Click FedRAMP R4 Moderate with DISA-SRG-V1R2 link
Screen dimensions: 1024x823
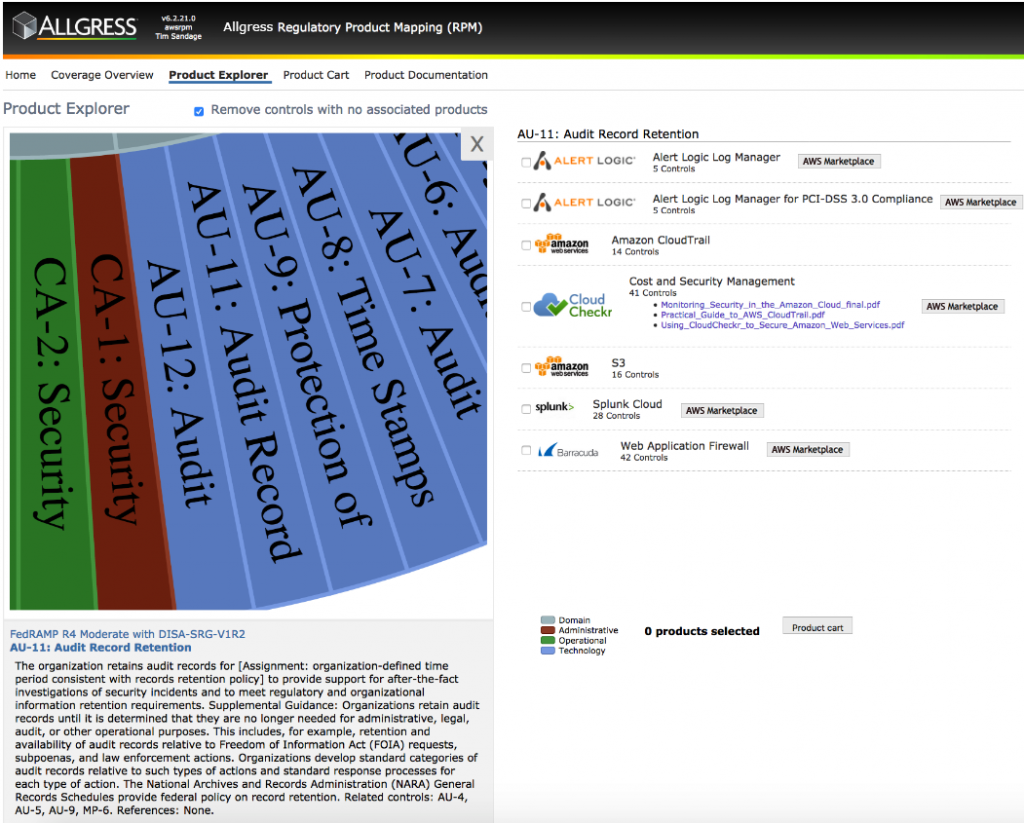point(127,634)
